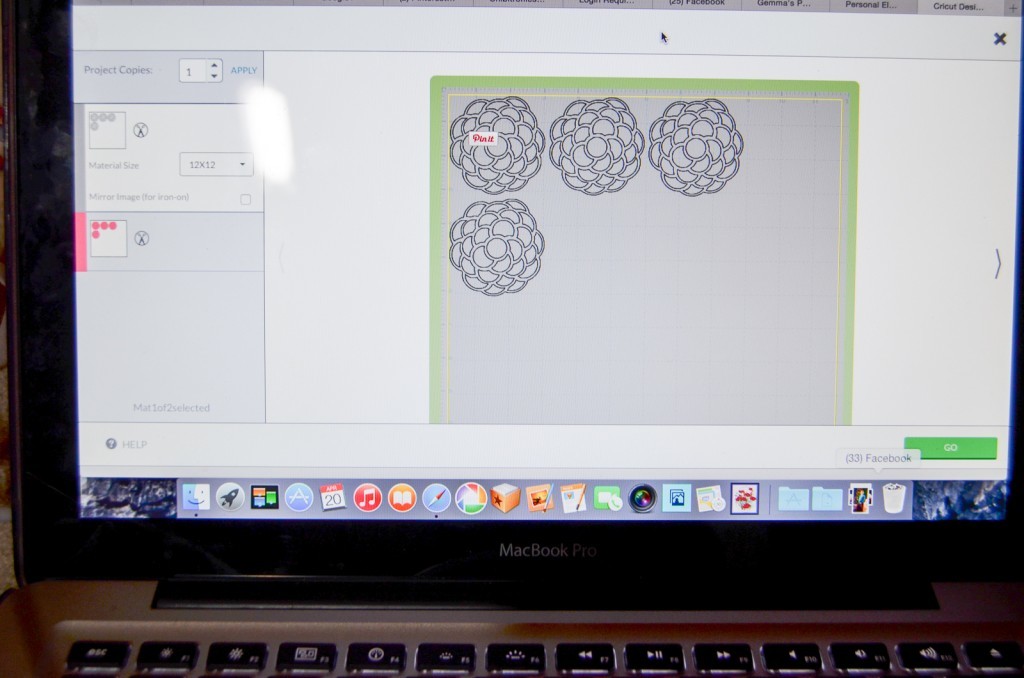Click the flower in the second row of the mat
This screenshot has width=1024, height=678.
pyautogui.click(x=497, y=247)
